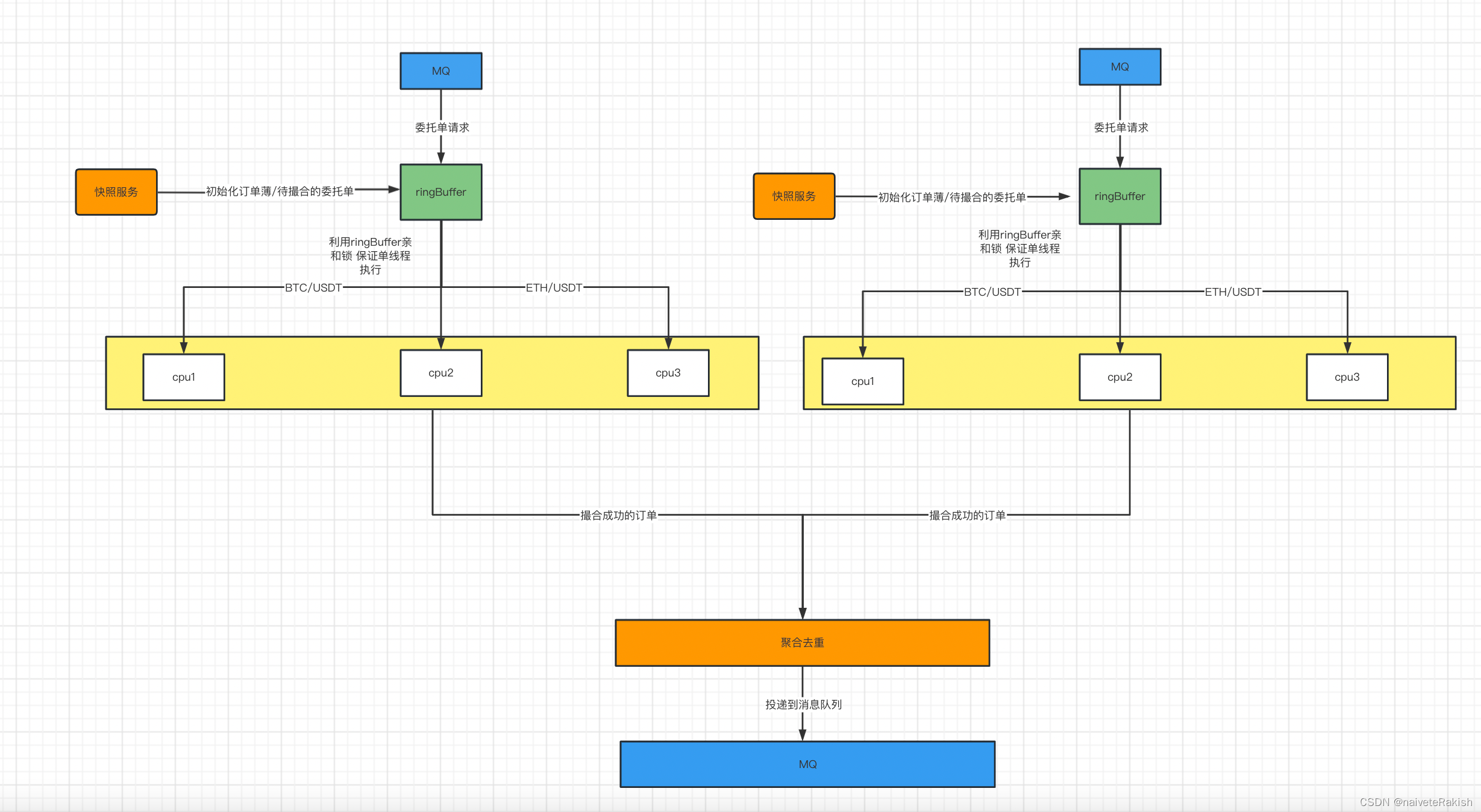
Task: Select the right orange 快照服务 box
Action: [794, 196]
